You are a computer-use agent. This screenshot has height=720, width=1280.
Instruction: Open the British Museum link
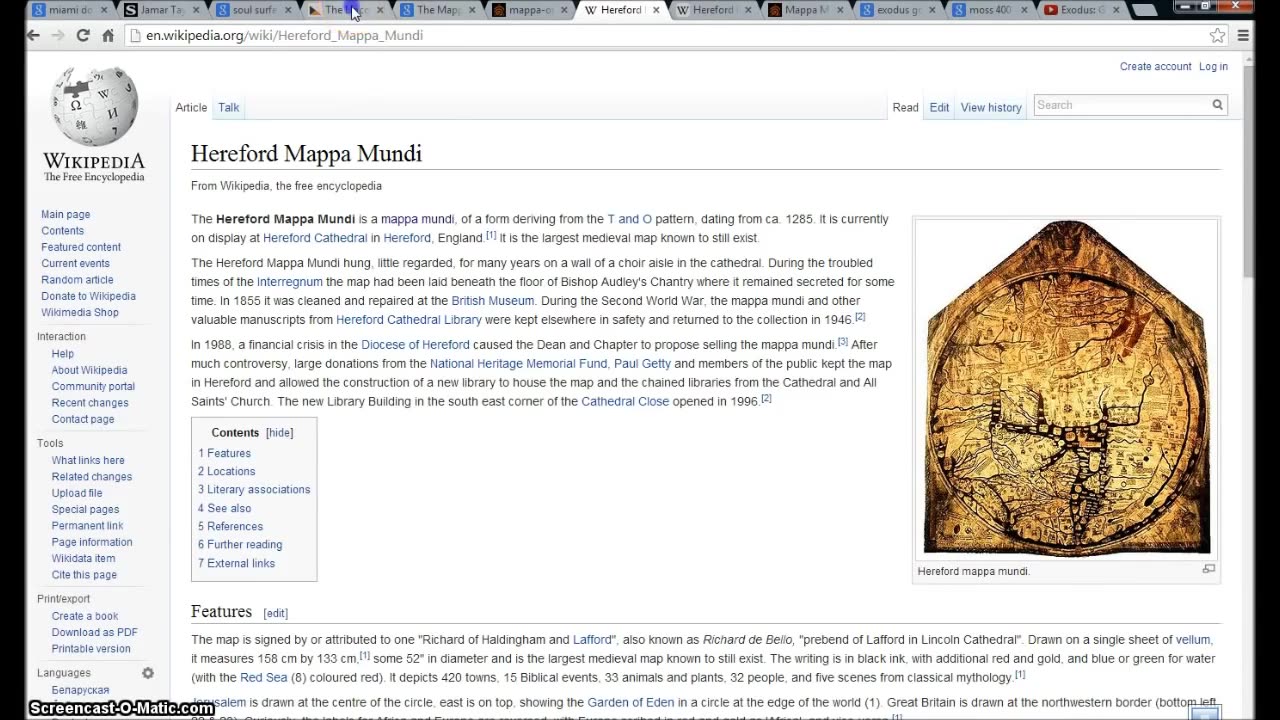(x=493, y=301)
